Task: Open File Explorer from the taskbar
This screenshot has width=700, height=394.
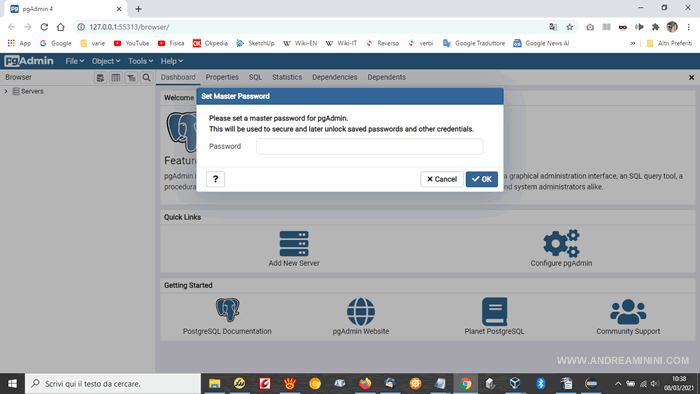Action: point(215,384)
